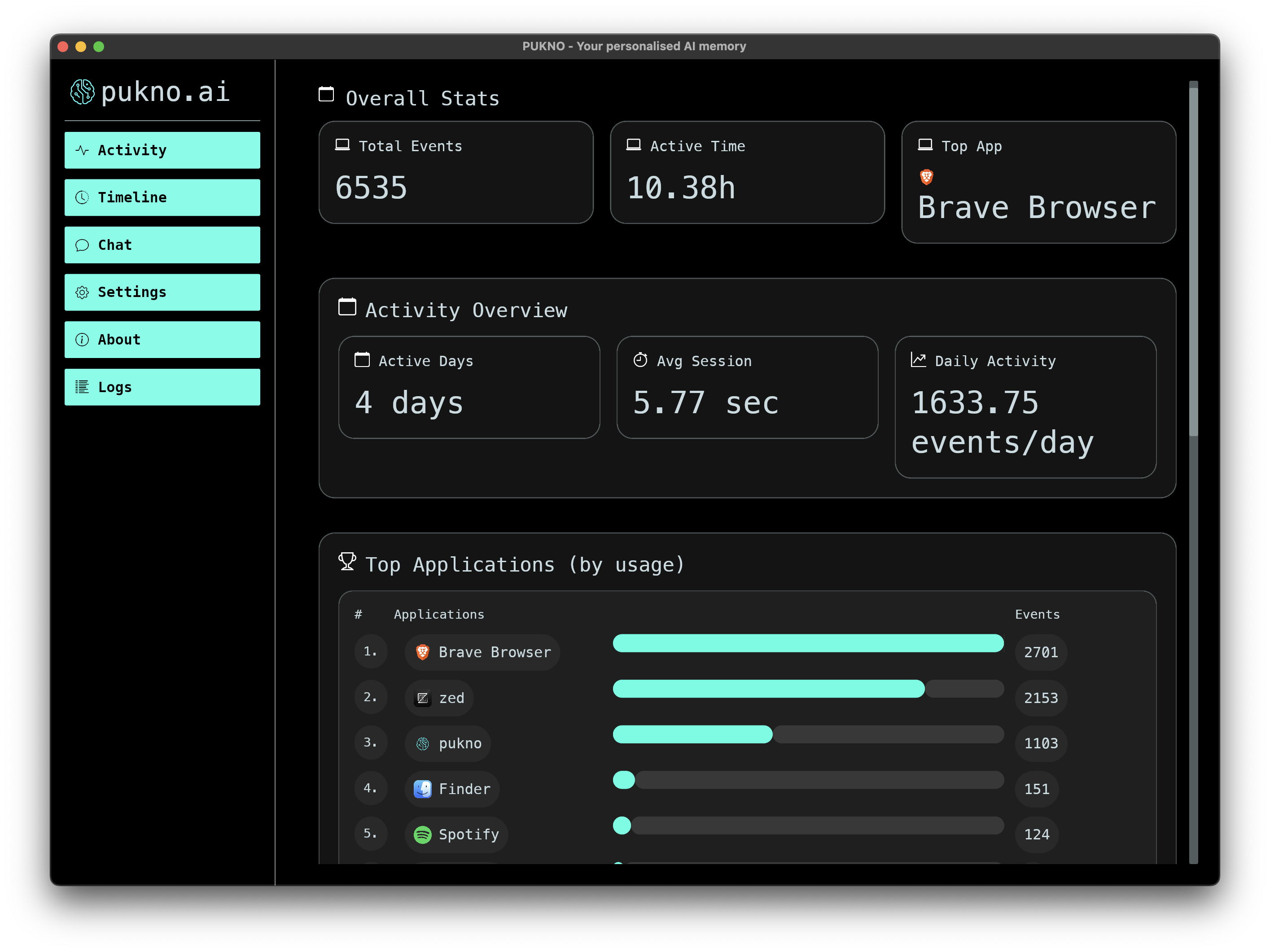Click Brave Browser's usage progress bar
Viewport: 1270px width, 952px height.
[x=808, y=643]
